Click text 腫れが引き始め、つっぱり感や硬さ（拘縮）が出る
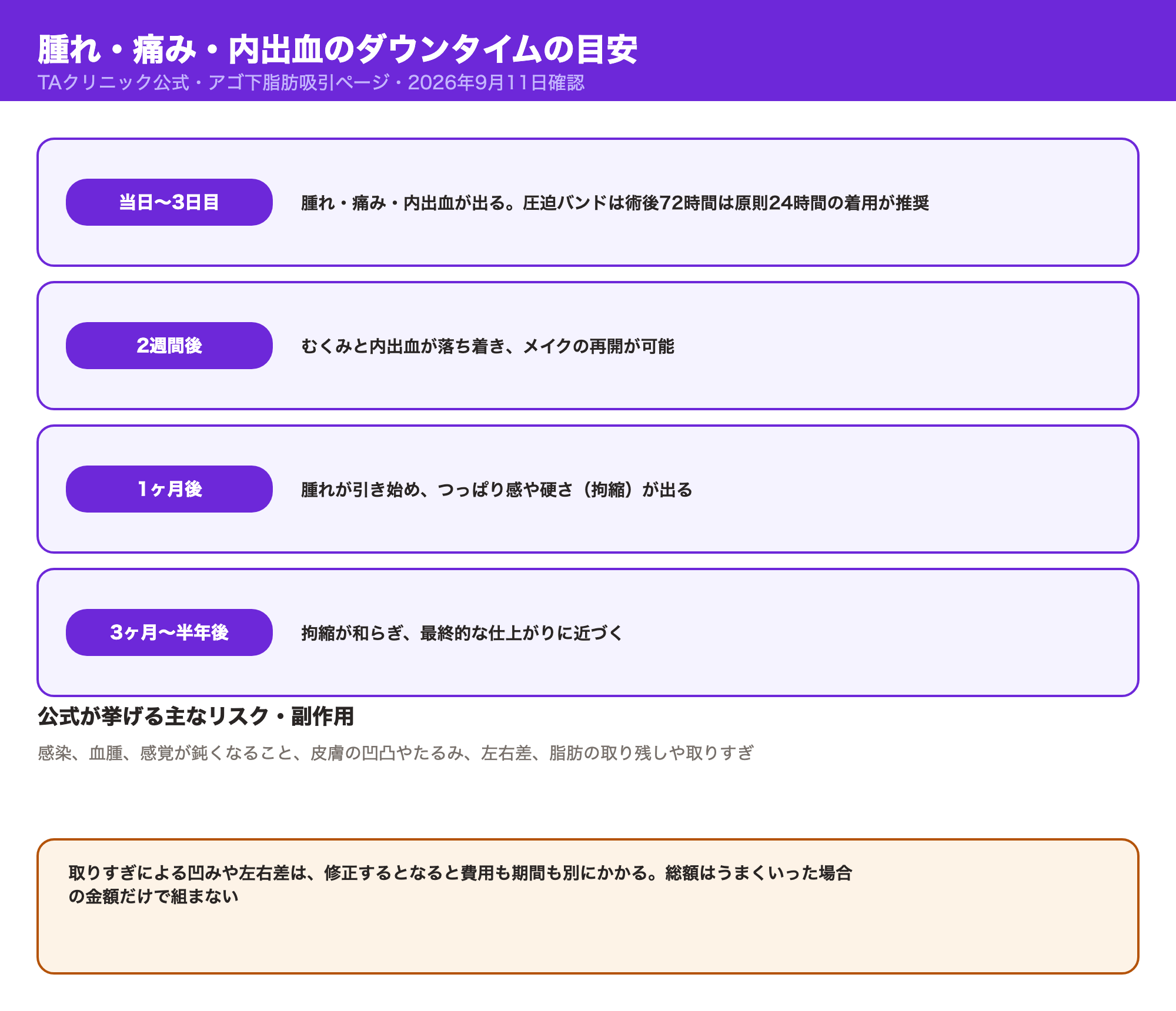 pyautogui.click(x=497, y=490)
